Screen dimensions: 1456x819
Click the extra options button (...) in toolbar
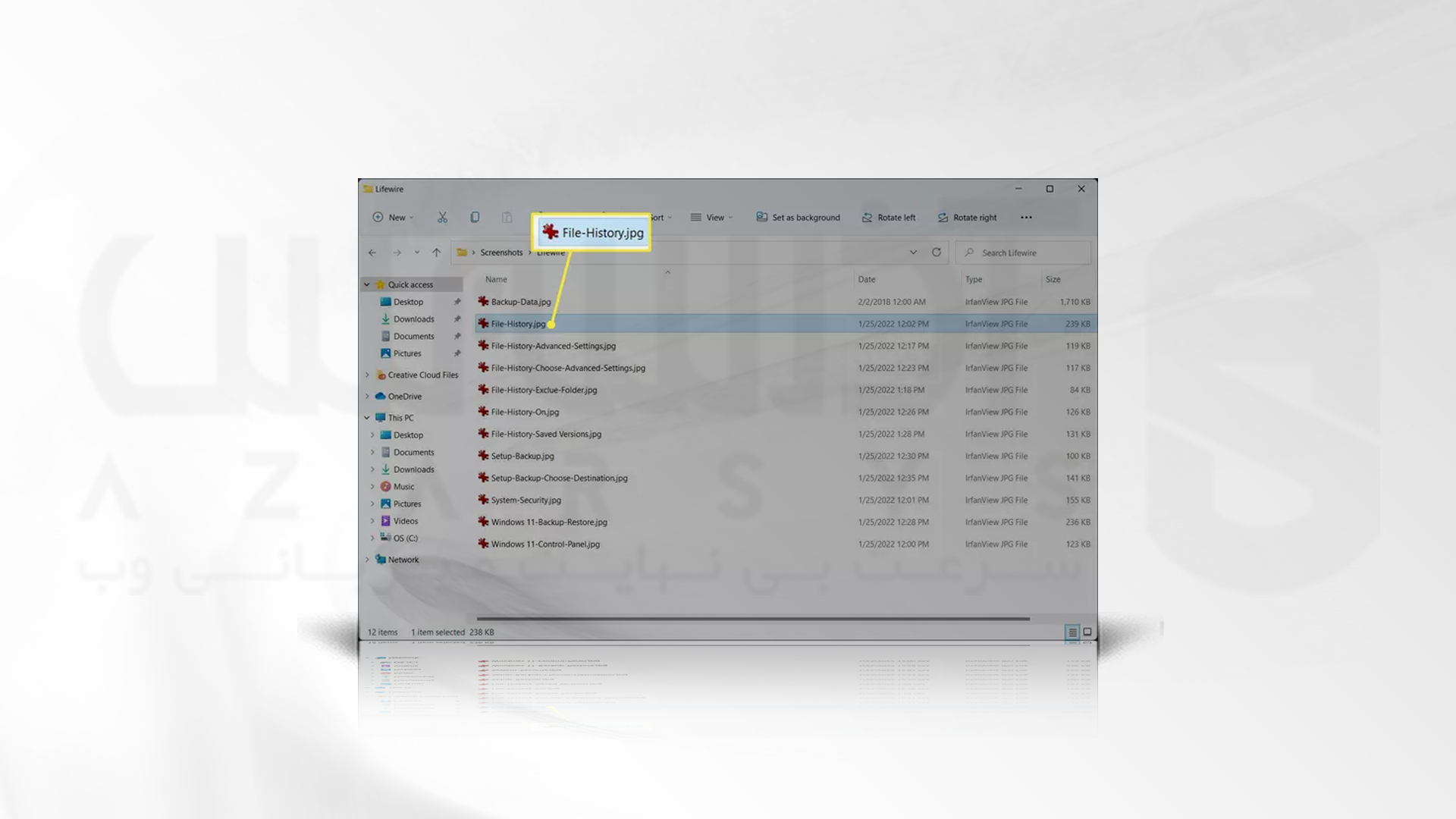click(x=1026, y=217)
